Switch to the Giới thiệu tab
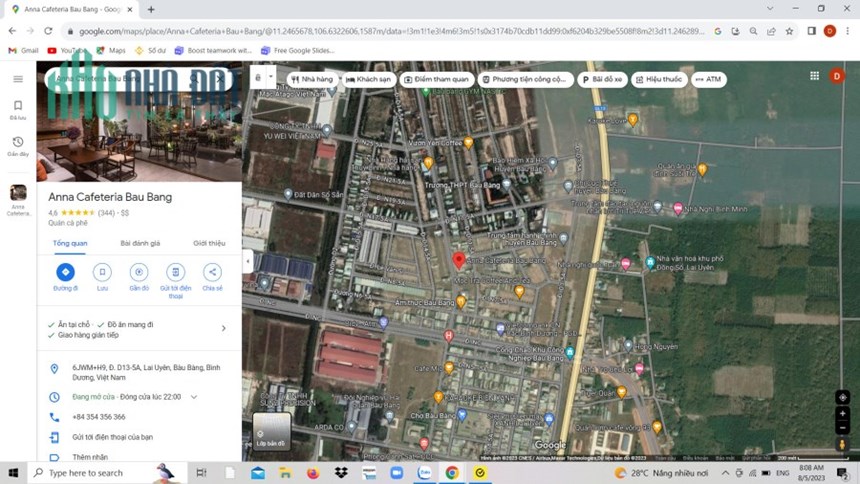860x484 pixels. (x=209, y=243)
